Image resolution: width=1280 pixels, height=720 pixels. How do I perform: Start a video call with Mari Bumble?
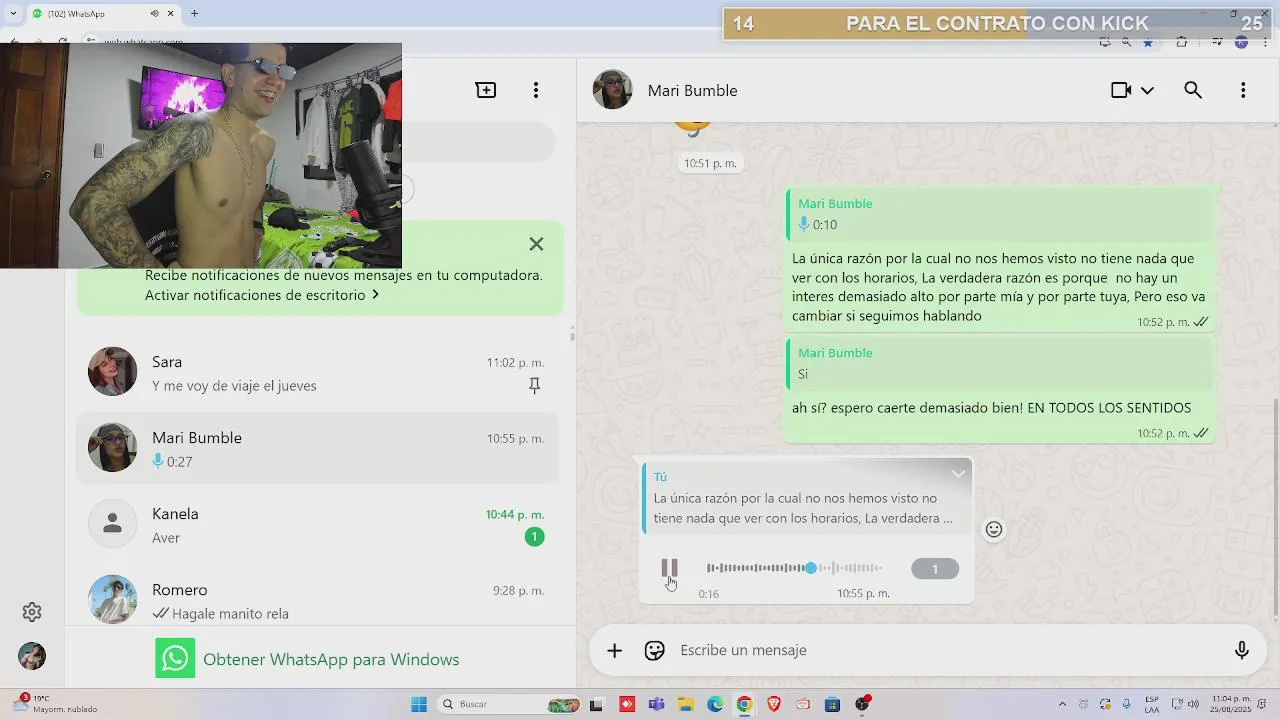pos(1121,90)
